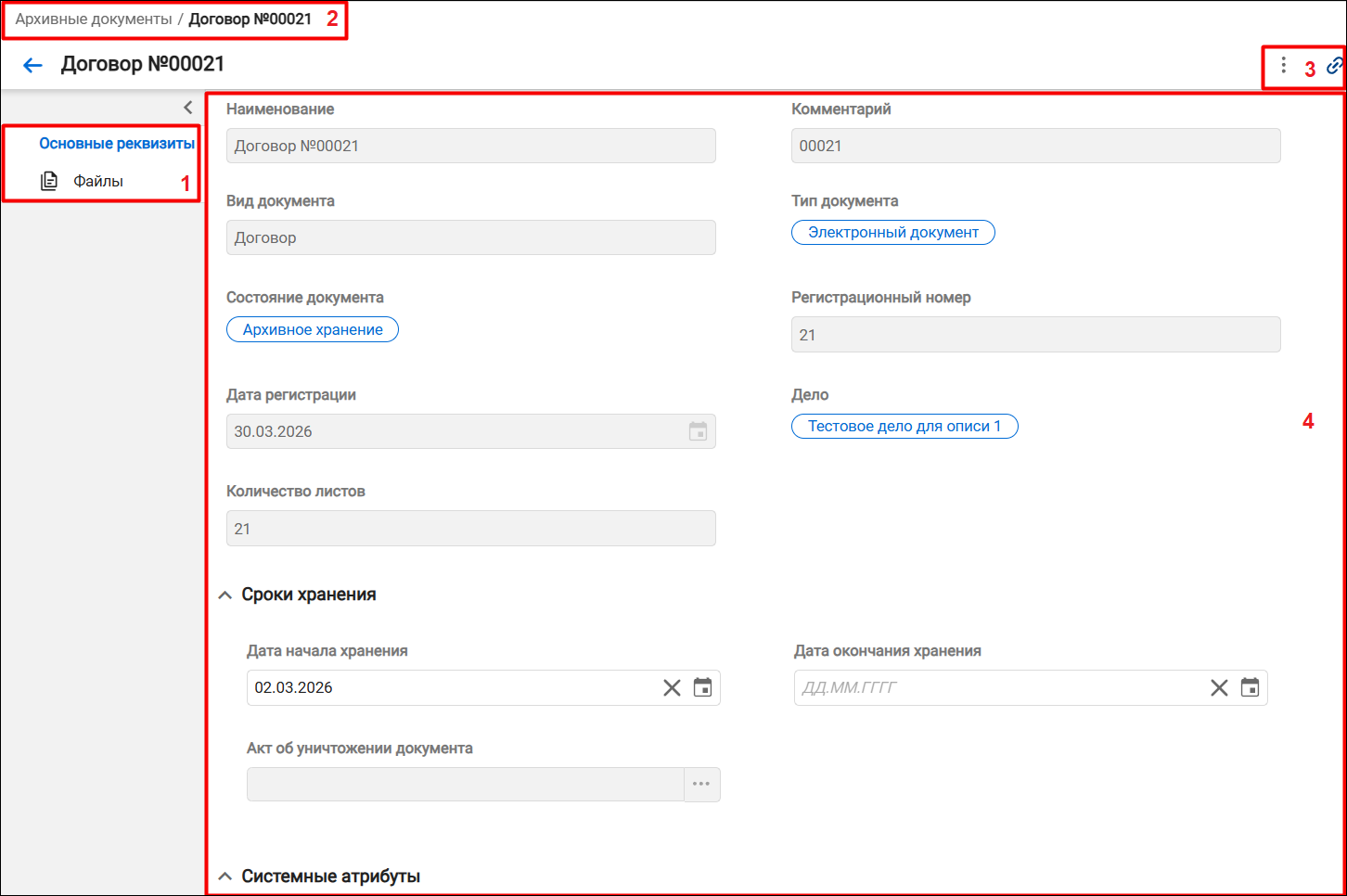Focus the Дата регистрации field
The image size is (1347, 896).
[x=471, y=431]
